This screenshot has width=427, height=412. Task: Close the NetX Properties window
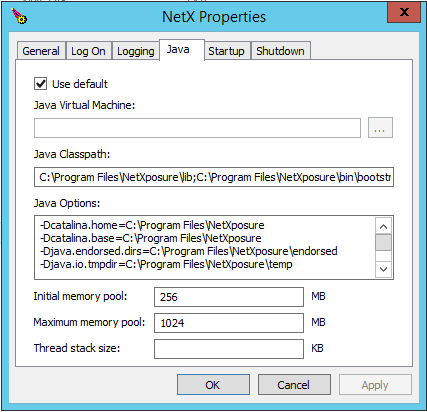(x=404, y=12)
